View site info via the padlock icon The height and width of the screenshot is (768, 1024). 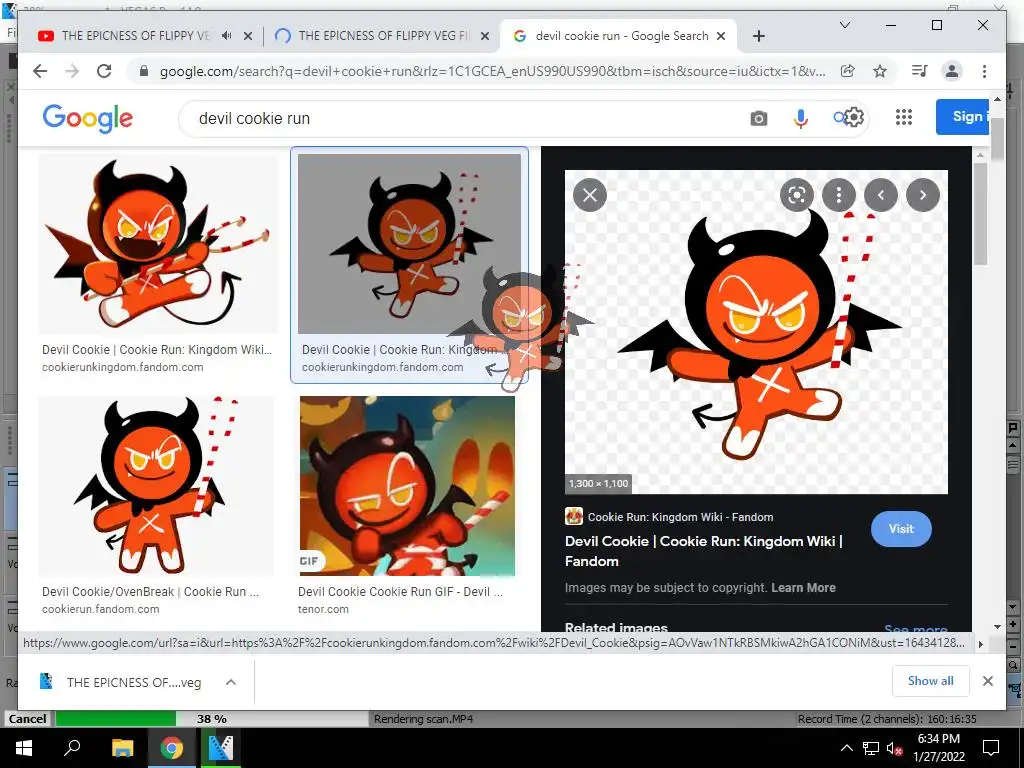click(x=144, y=71)
